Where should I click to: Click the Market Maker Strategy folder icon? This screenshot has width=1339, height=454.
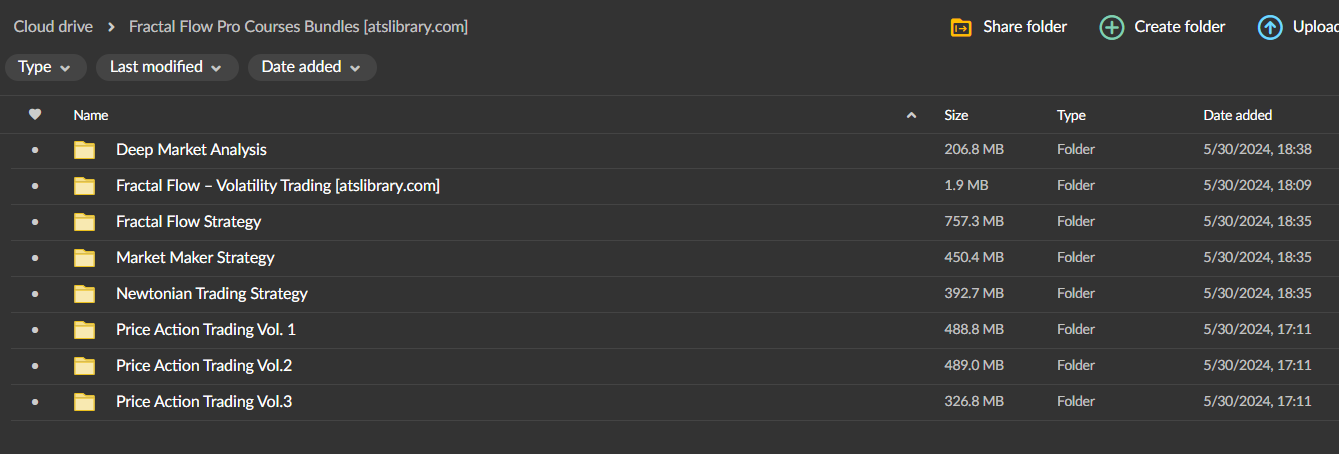(85, 258)
